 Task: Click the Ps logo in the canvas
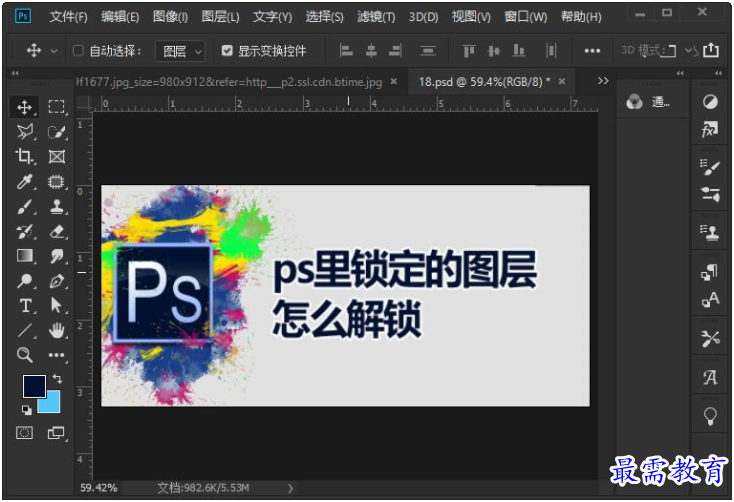(x=163, y=293)
